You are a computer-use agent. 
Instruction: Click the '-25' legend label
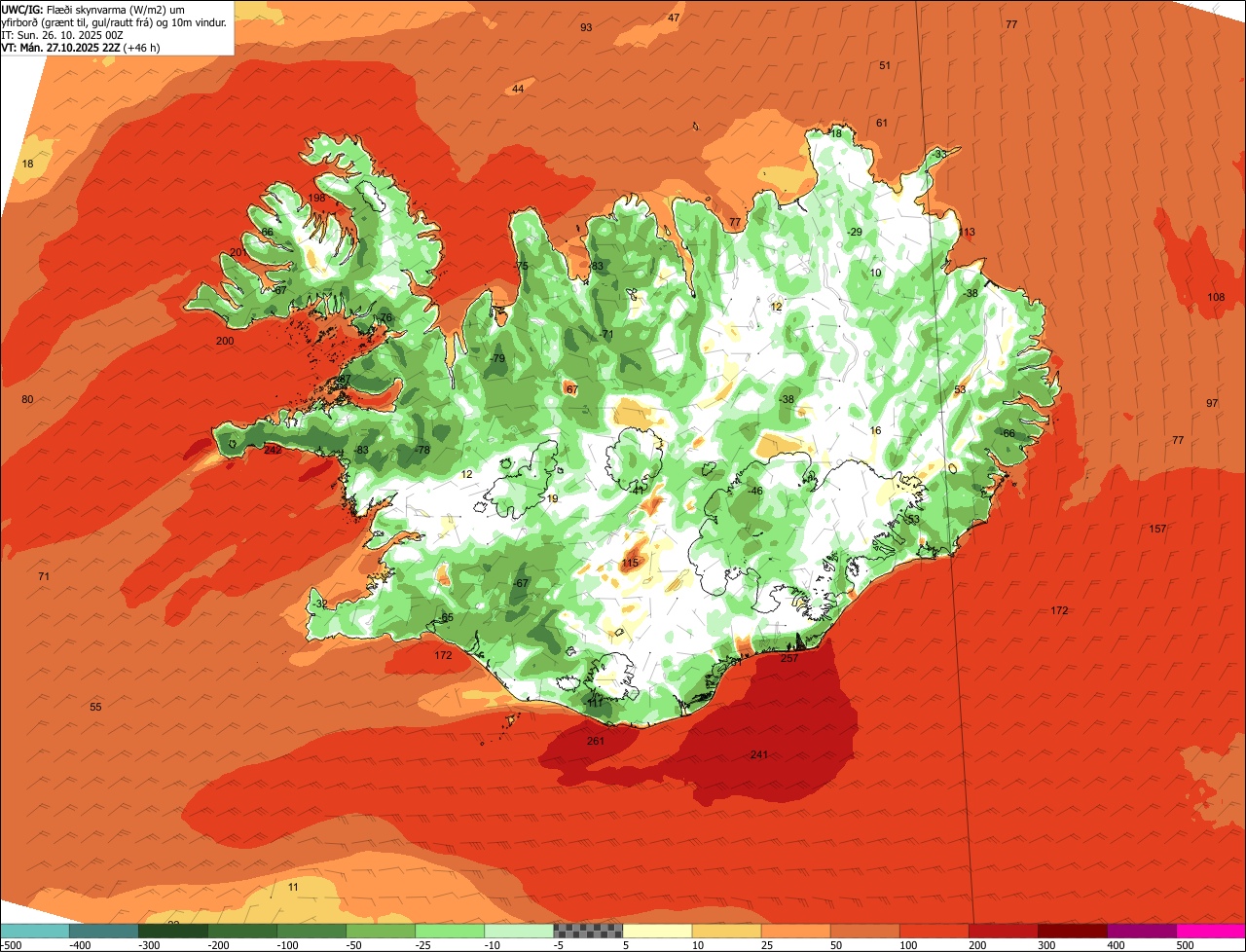(x=423, y=945)
